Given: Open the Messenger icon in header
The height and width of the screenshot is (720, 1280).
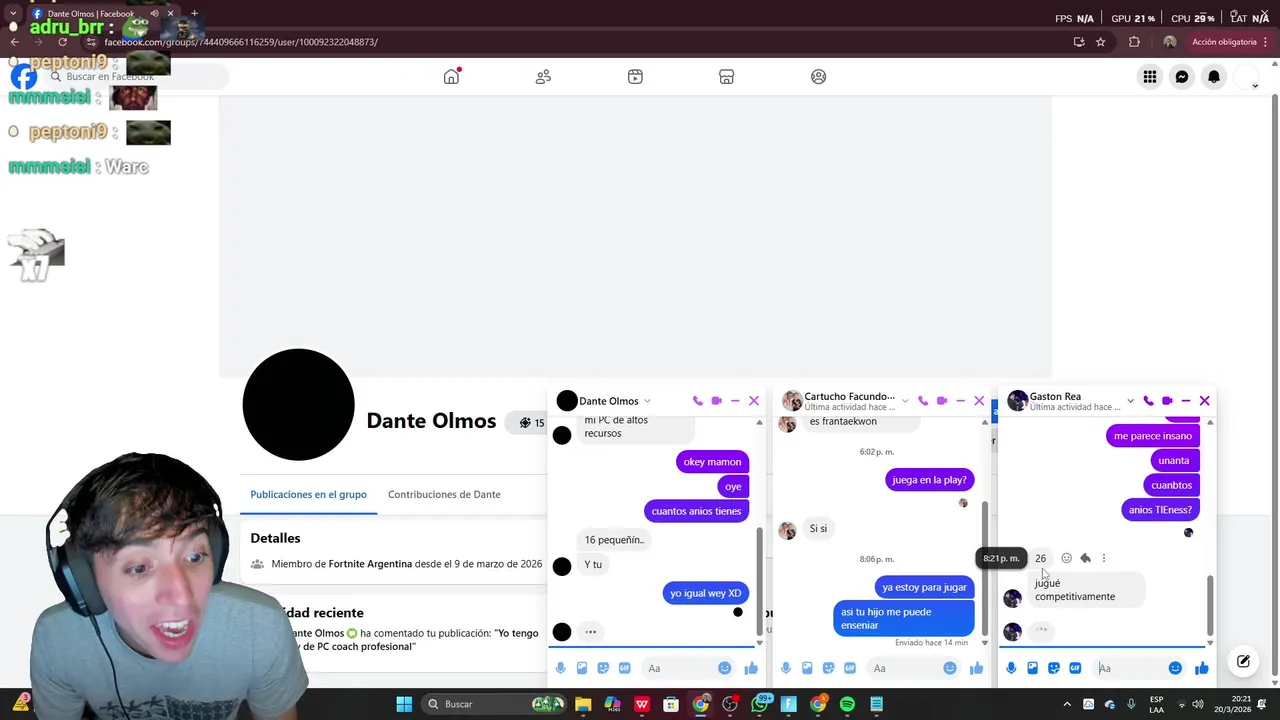Looking at the screenshot, I should coord(1182,77).
